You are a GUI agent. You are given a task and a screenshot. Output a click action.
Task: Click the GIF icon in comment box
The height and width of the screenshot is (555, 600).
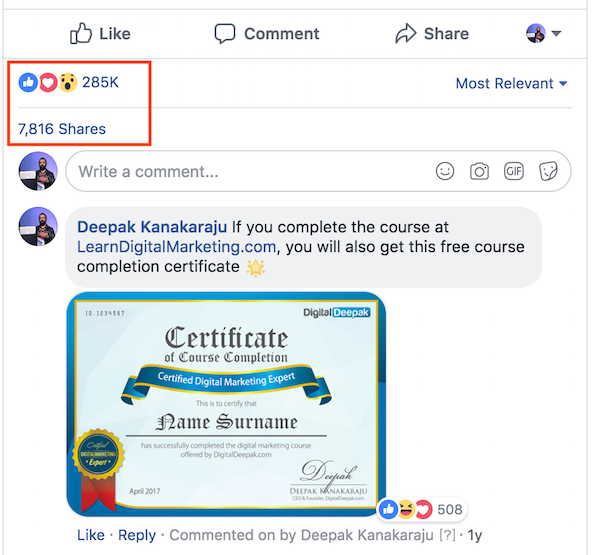tap(514, 171)
